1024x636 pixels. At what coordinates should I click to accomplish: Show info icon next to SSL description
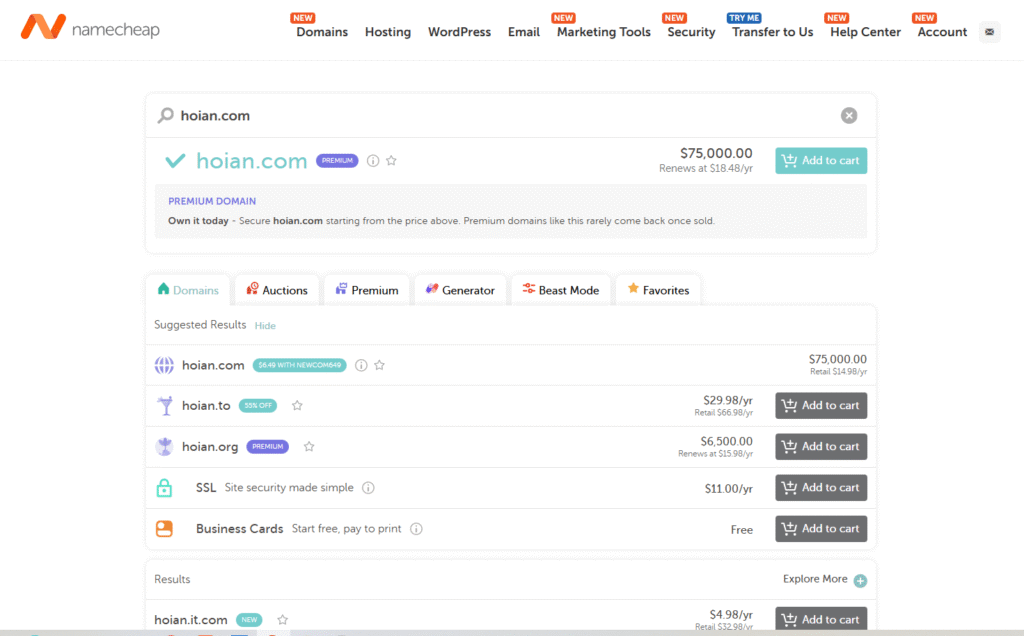[x=368, y=488]
